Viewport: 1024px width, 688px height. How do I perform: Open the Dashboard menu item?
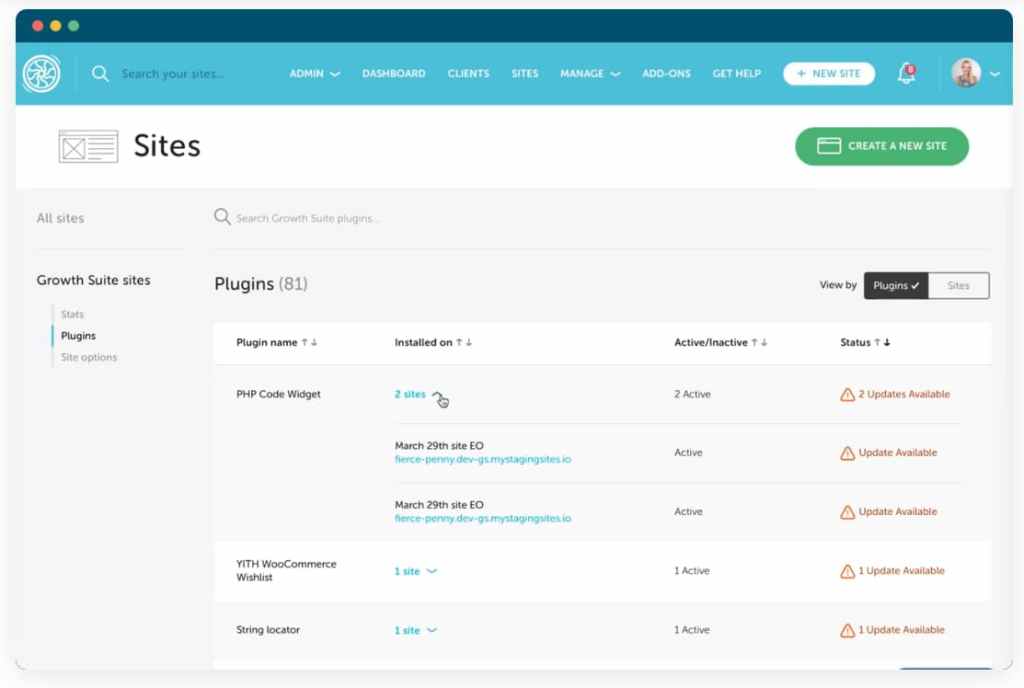393,73
